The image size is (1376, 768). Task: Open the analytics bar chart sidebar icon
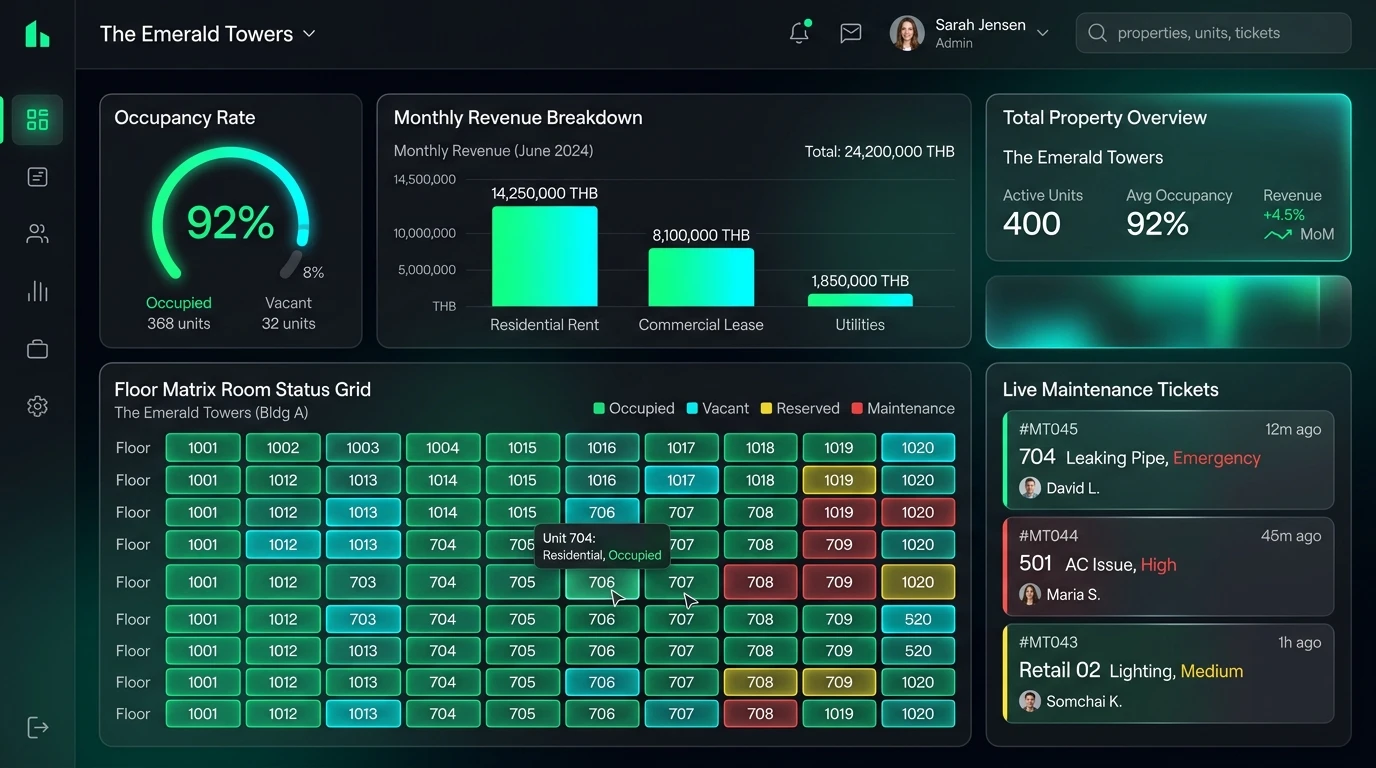[37, 291]
